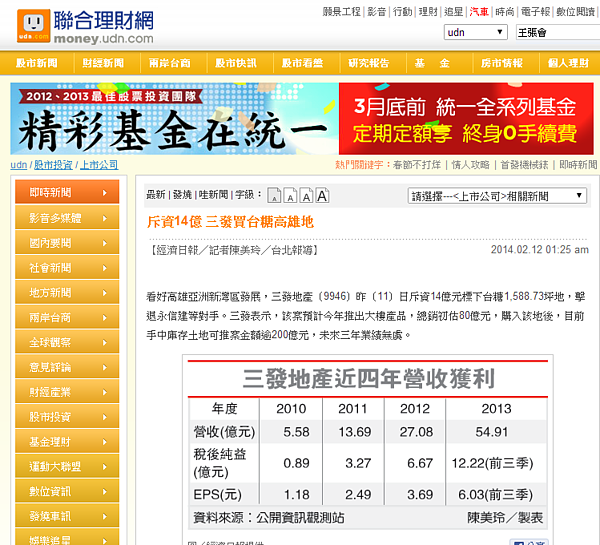Open the 地方新聞 sidebar menu

point(67,292)
